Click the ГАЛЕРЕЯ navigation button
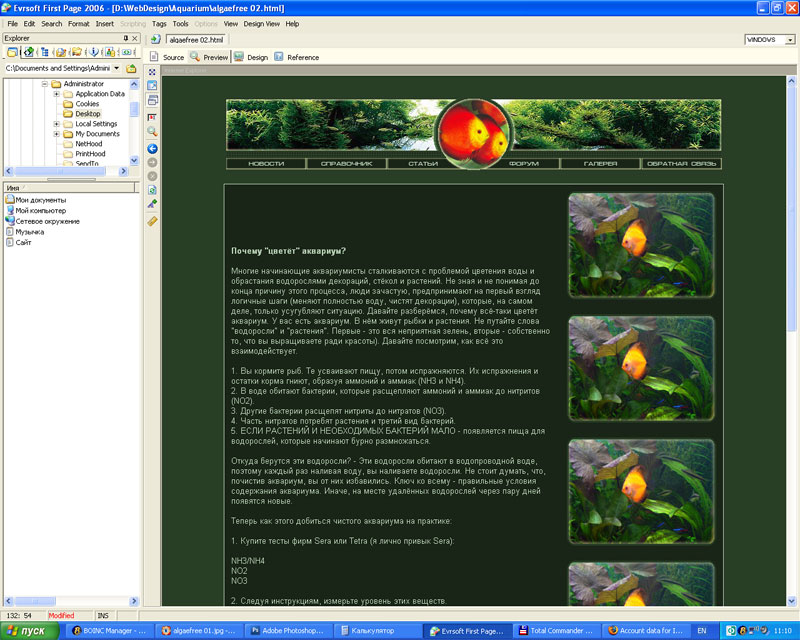 point(601,164)
